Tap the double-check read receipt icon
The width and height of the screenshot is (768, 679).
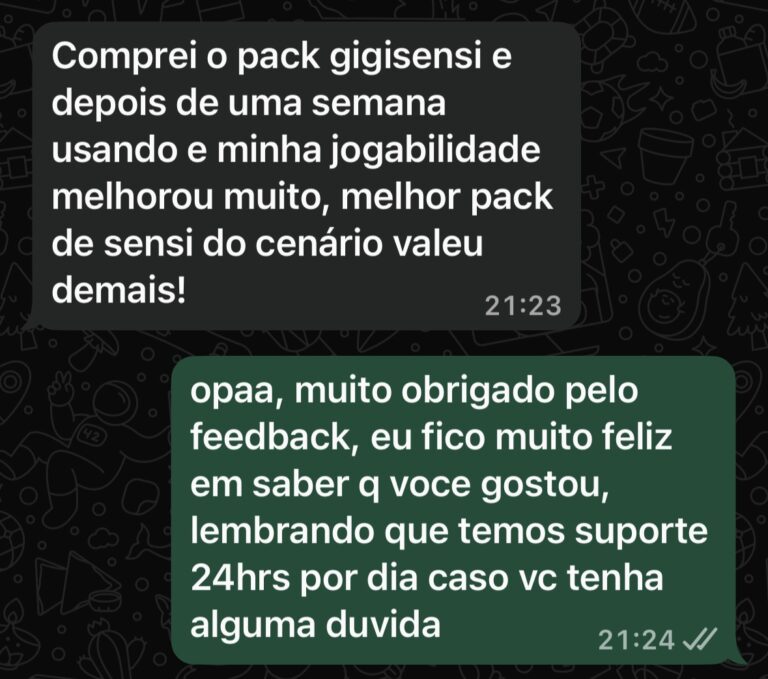click(x=700, y=639)
